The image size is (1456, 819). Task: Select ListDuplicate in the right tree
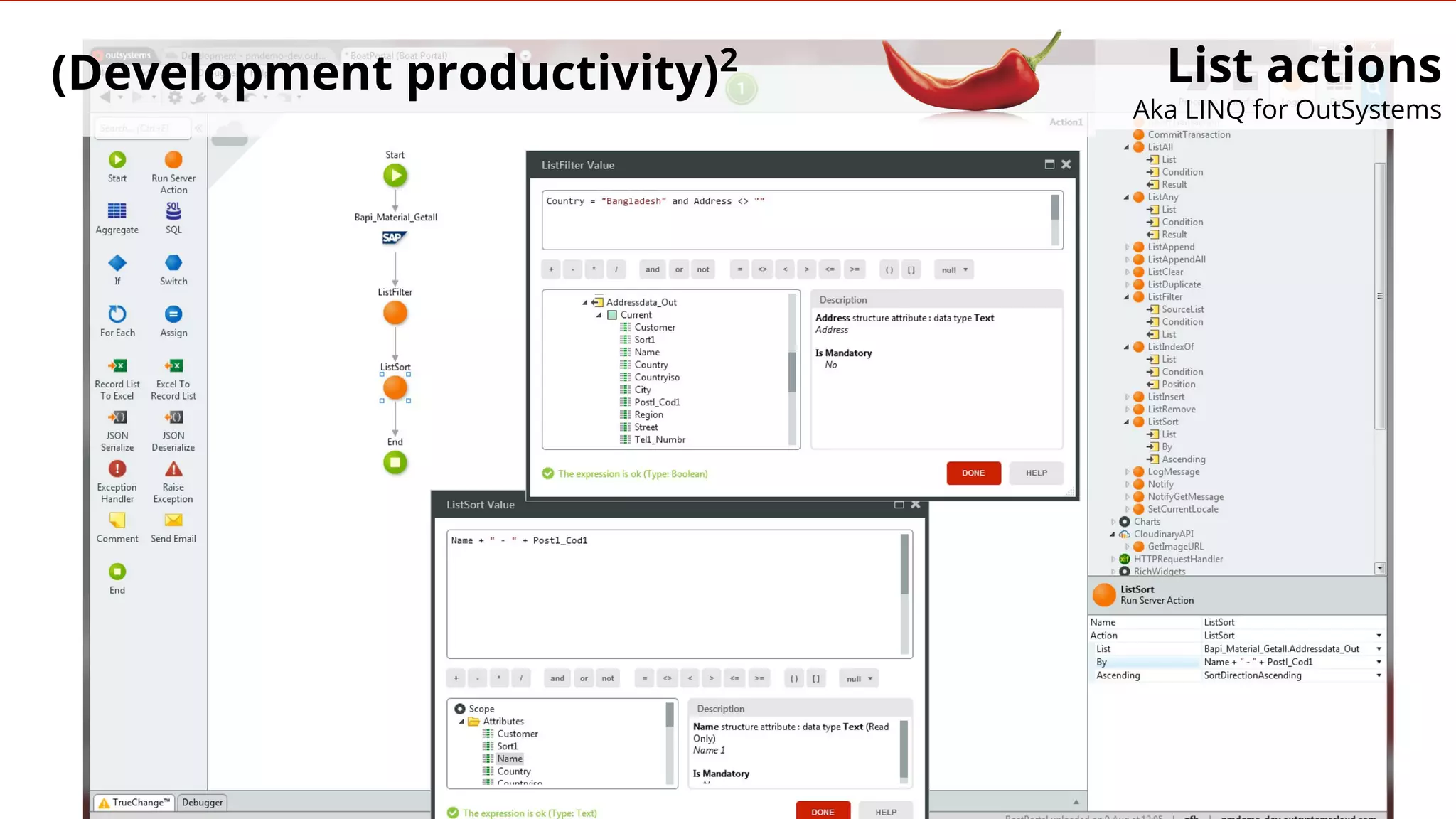pyautogui.click(x=1174, y=284)
